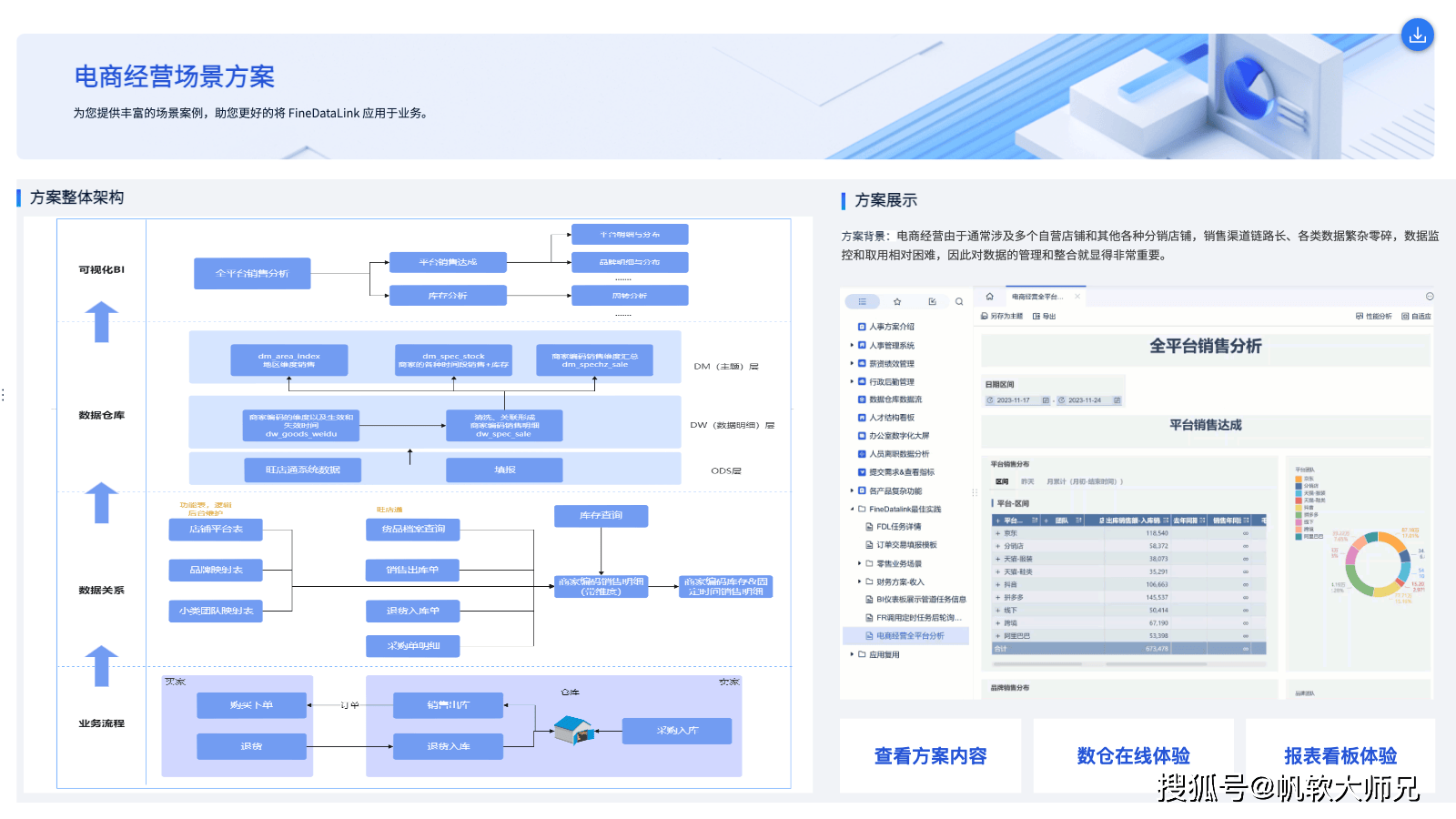Viewport: 1456px width, 819px height.
Task: Click 旺店通系统数据 box in ODS layer
Action: click(x=303, y=470)
